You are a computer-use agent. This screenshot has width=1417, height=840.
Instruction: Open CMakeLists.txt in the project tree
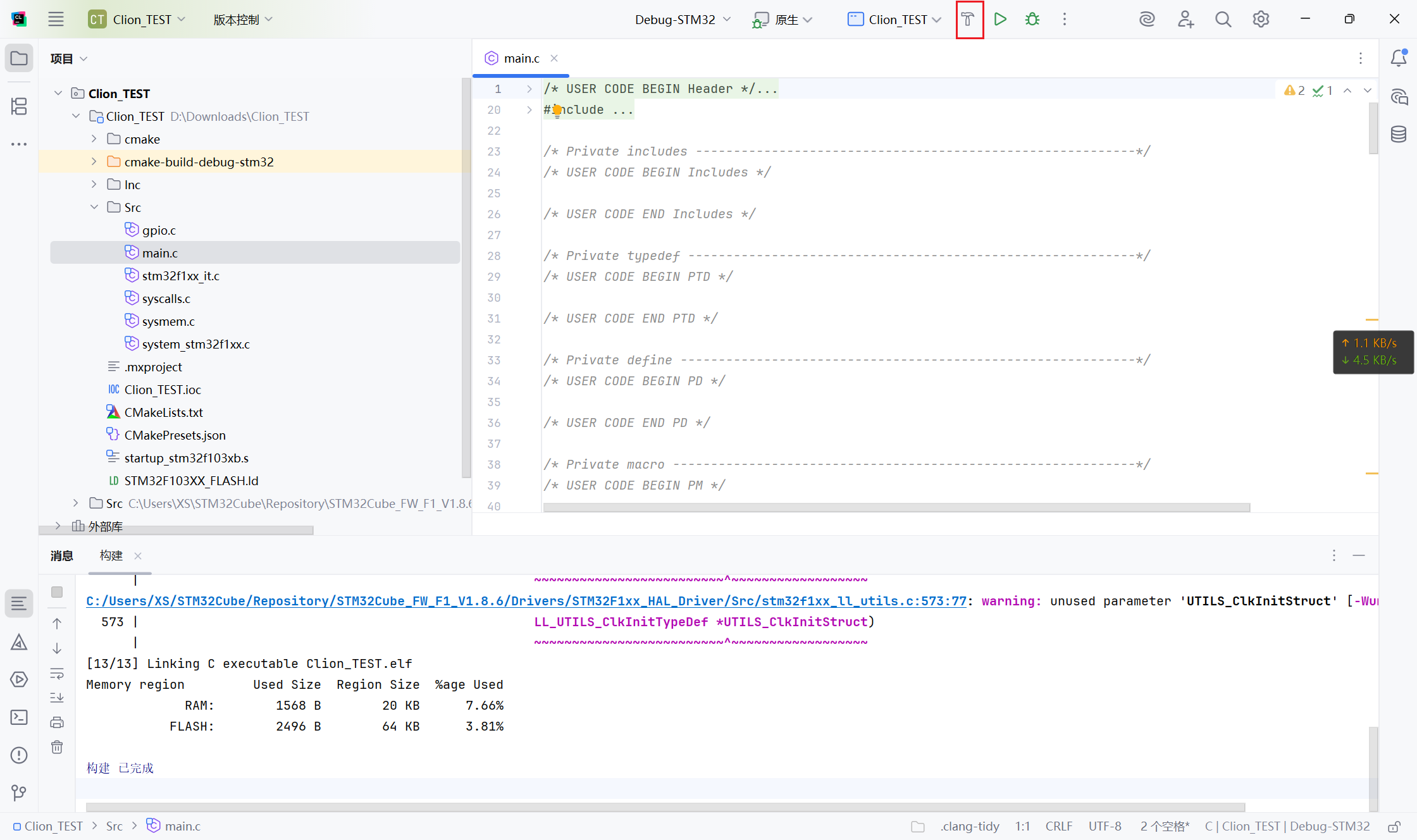[x=163, y=412]
